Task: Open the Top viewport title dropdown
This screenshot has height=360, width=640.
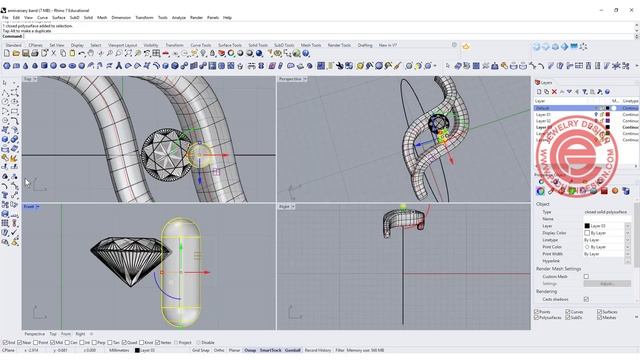Action: (x=35, y=79)
